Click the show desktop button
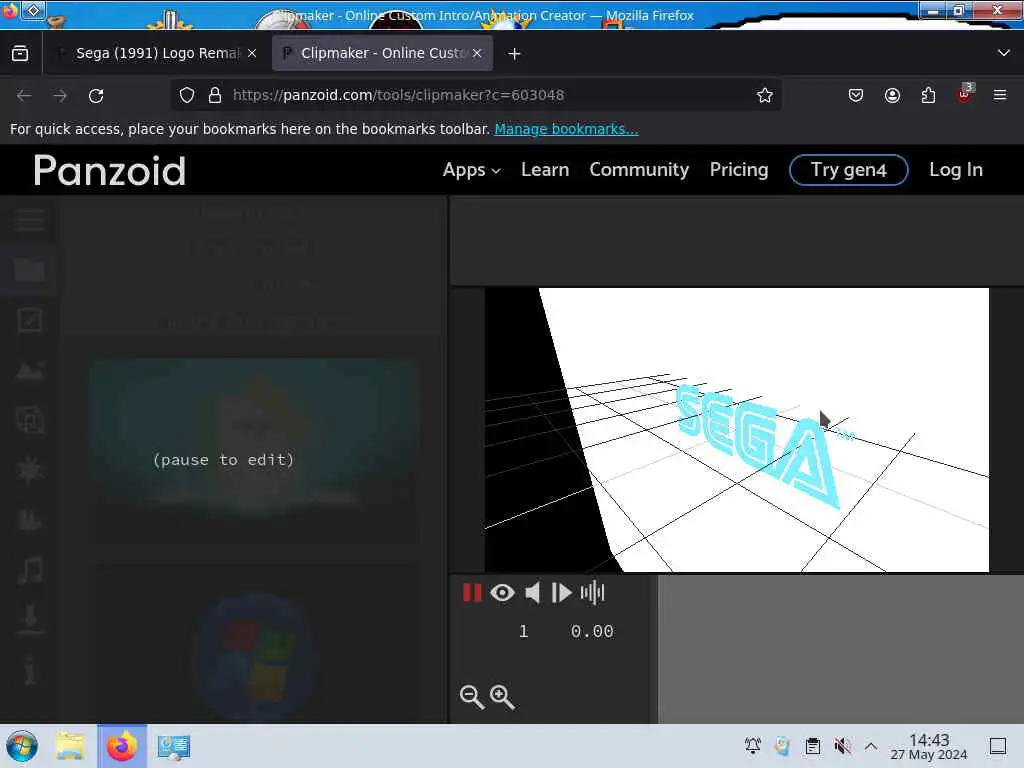 point(998,746)
